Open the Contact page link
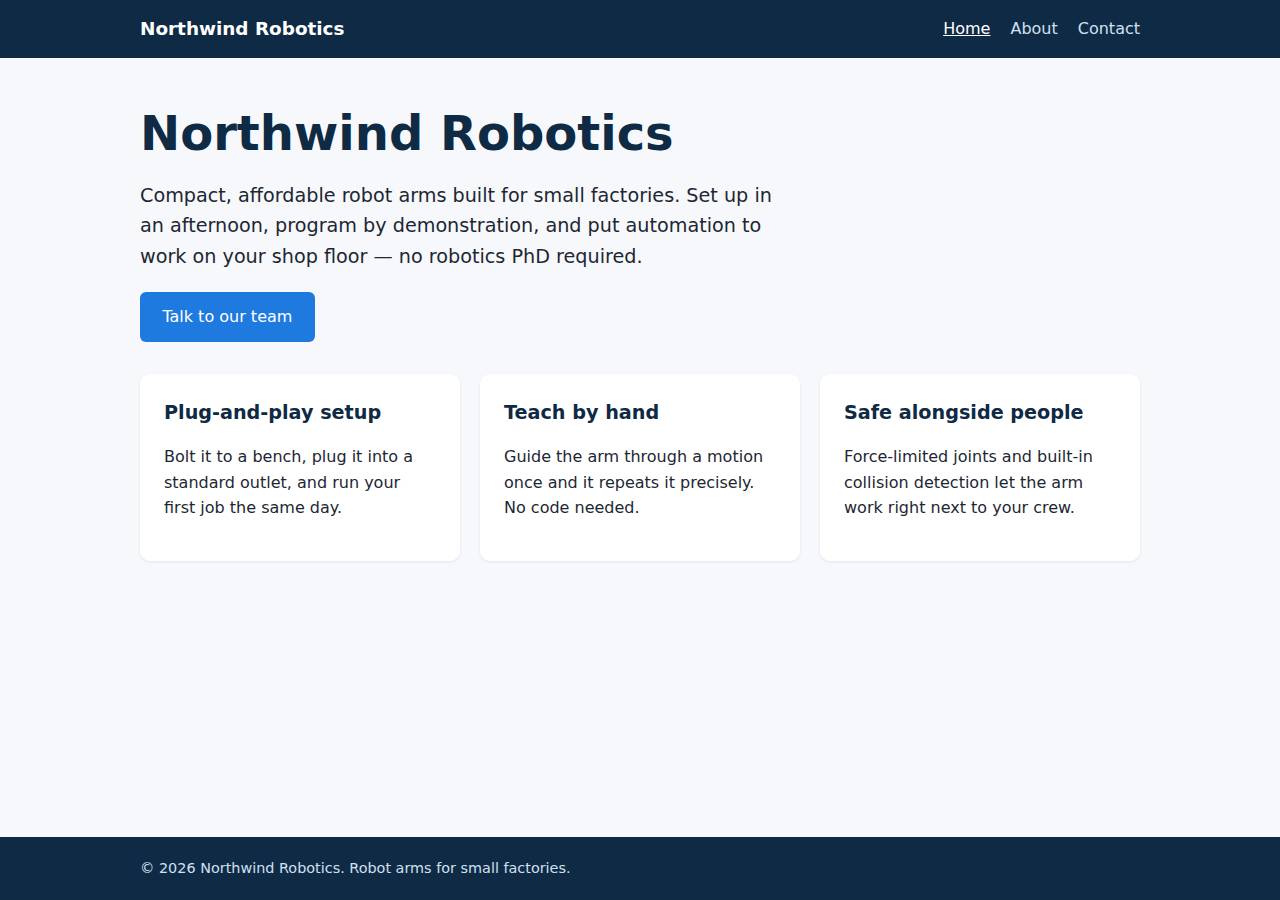 1108,29
